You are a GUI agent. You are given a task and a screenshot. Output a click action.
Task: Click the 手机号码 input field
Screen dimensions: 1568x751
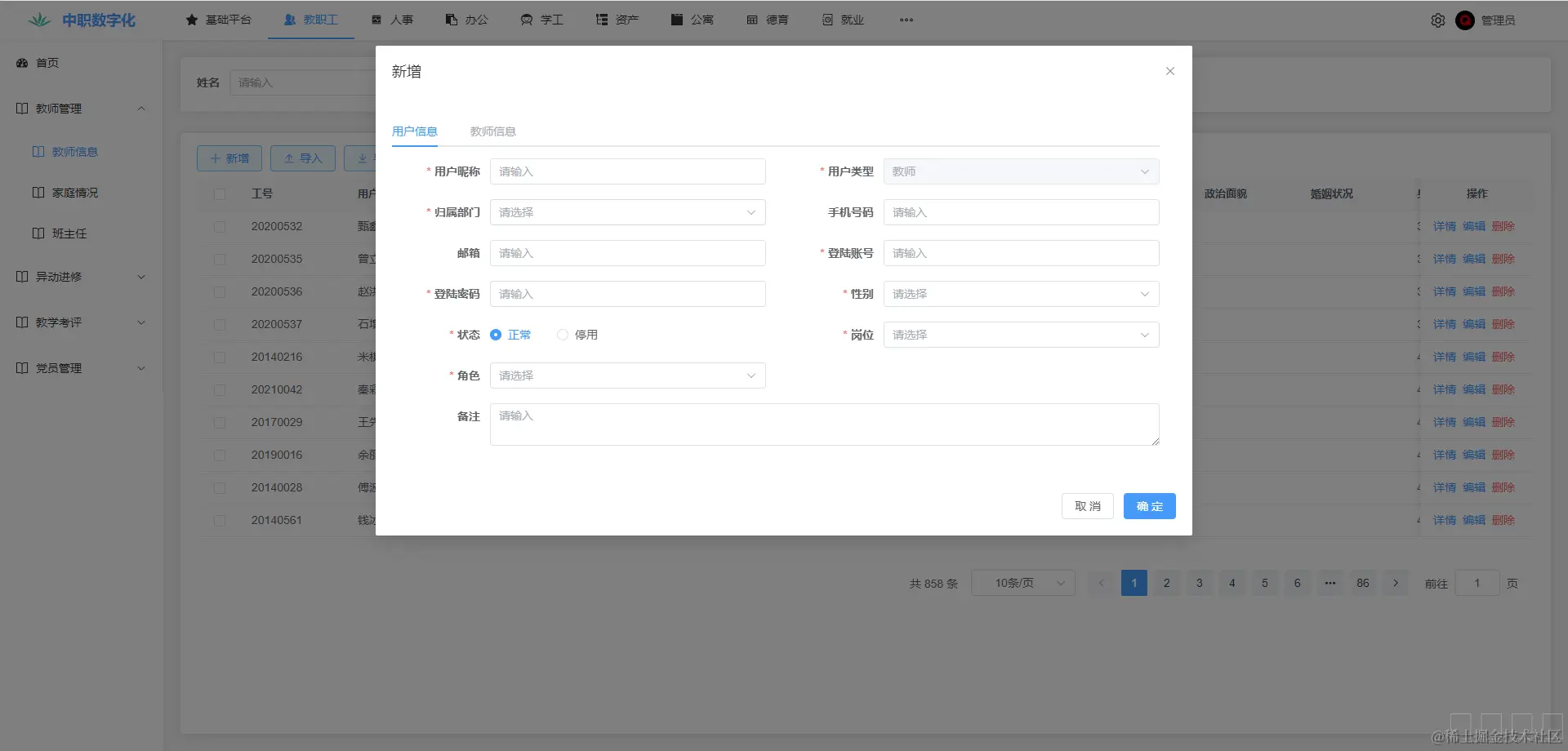coord(1022,212)
